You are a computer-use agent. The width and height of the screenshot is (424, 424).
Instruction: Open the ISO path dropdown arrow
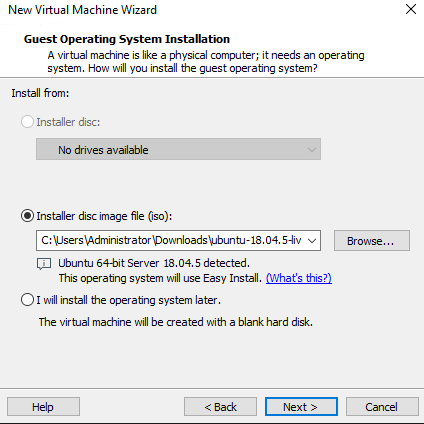coord(312,240)
